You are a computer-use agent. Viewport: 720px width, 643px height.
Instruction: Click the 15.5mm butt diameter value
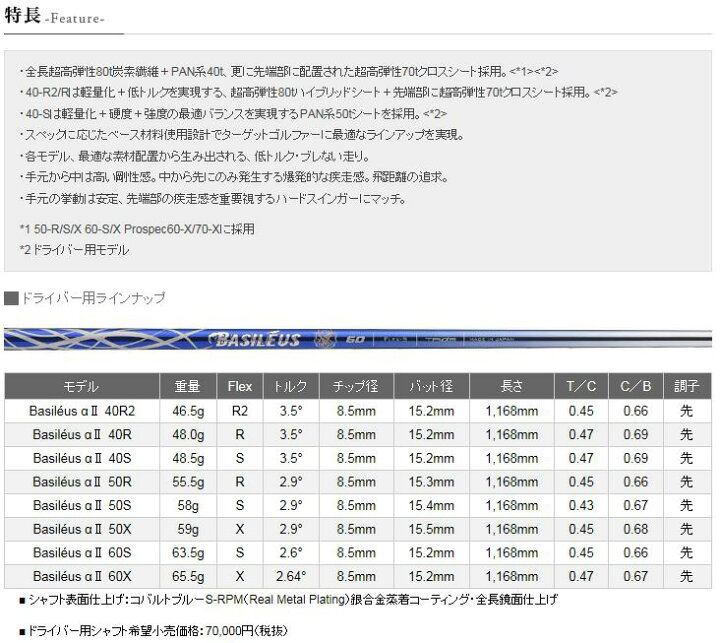[431, 529]
